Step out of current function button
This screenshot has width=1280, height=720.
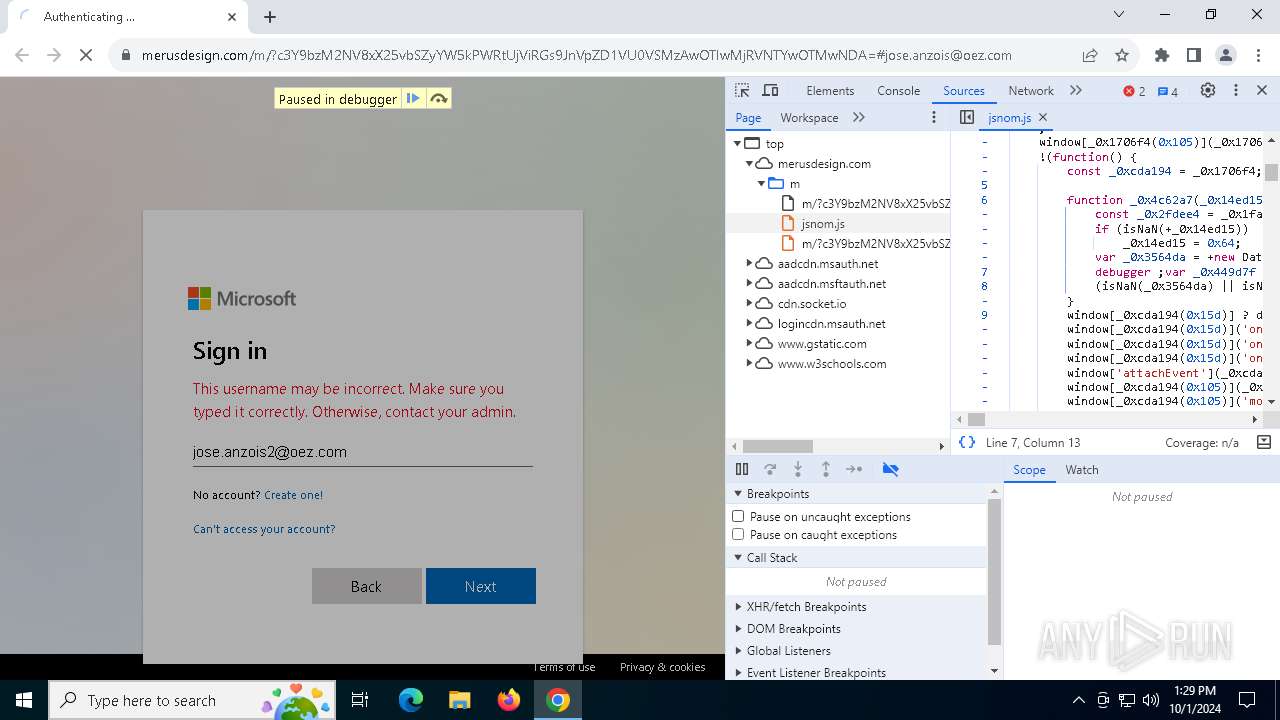(826, 469)
